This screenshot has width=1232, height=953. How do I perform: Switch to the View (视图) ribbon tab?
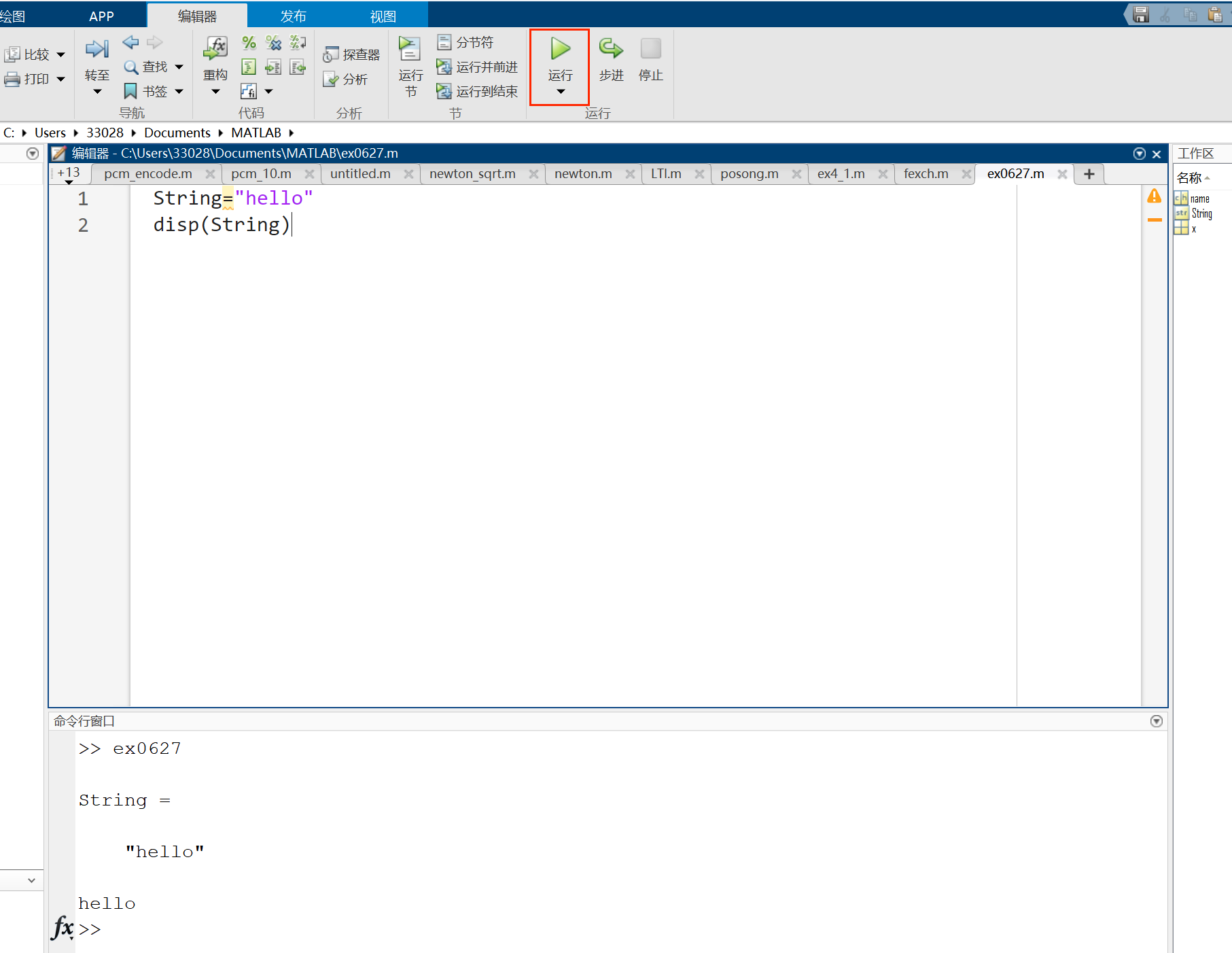click(383, 16)
